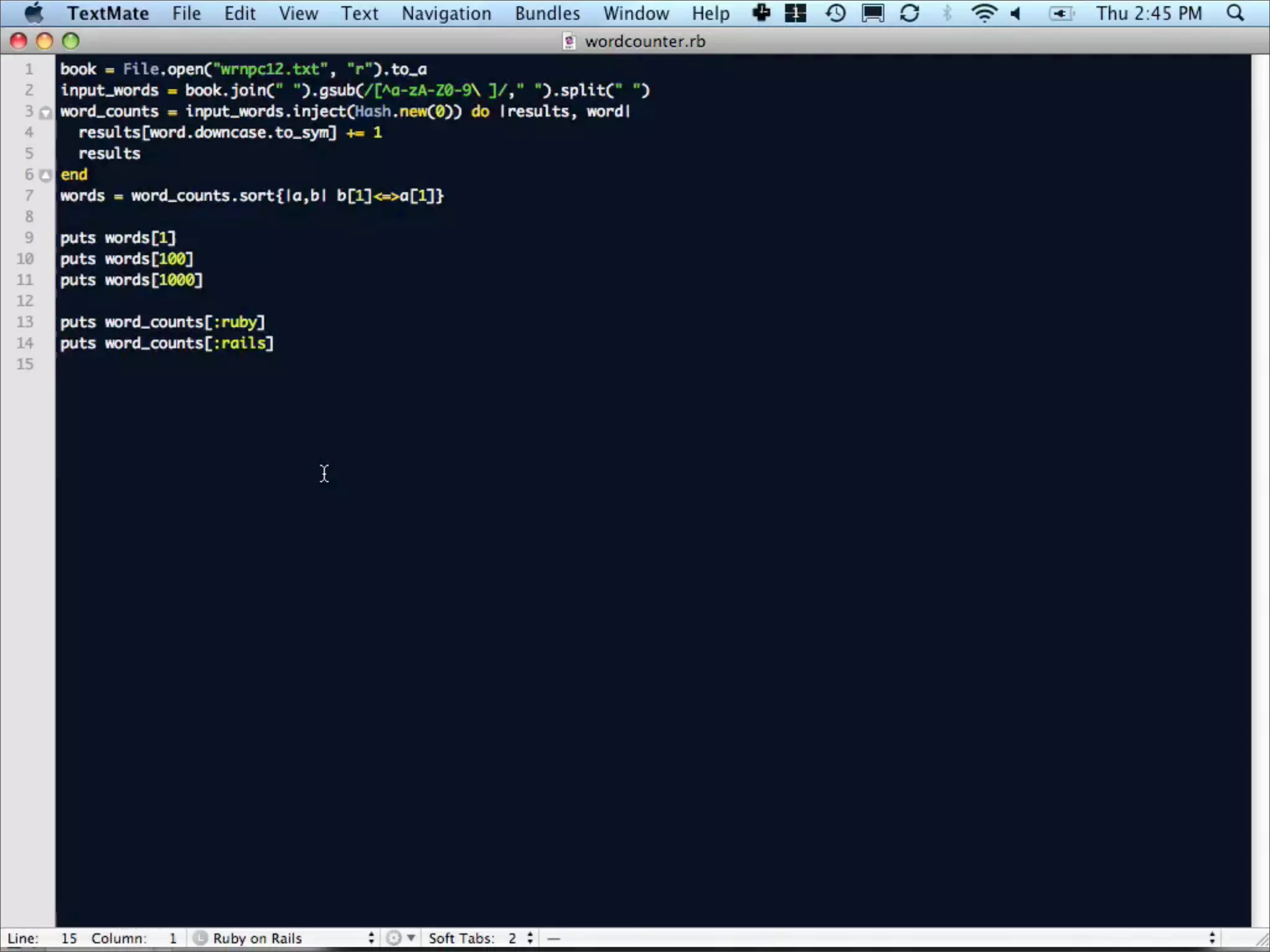Collapse the code fold on line 3
This screenshot has width=1270, height=952.
click(x=45, y=113)
